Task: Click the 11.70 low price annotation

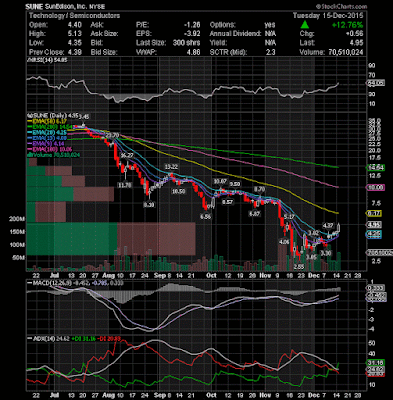Action: click(124, 185)
